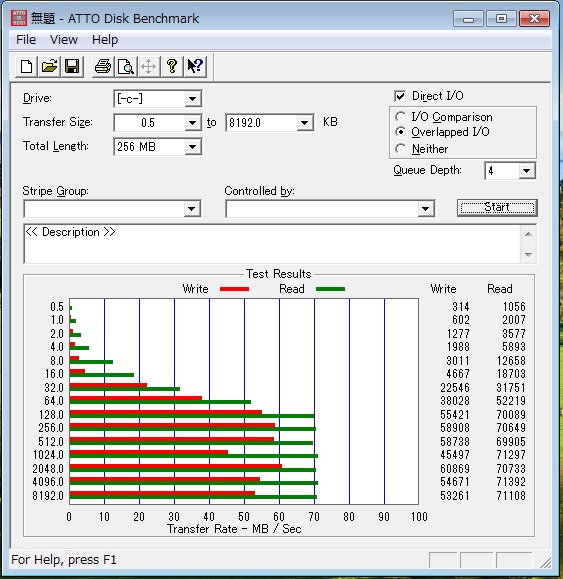563x579 pixels.
Task: Click the Write value 314
Action: point(460,306)
